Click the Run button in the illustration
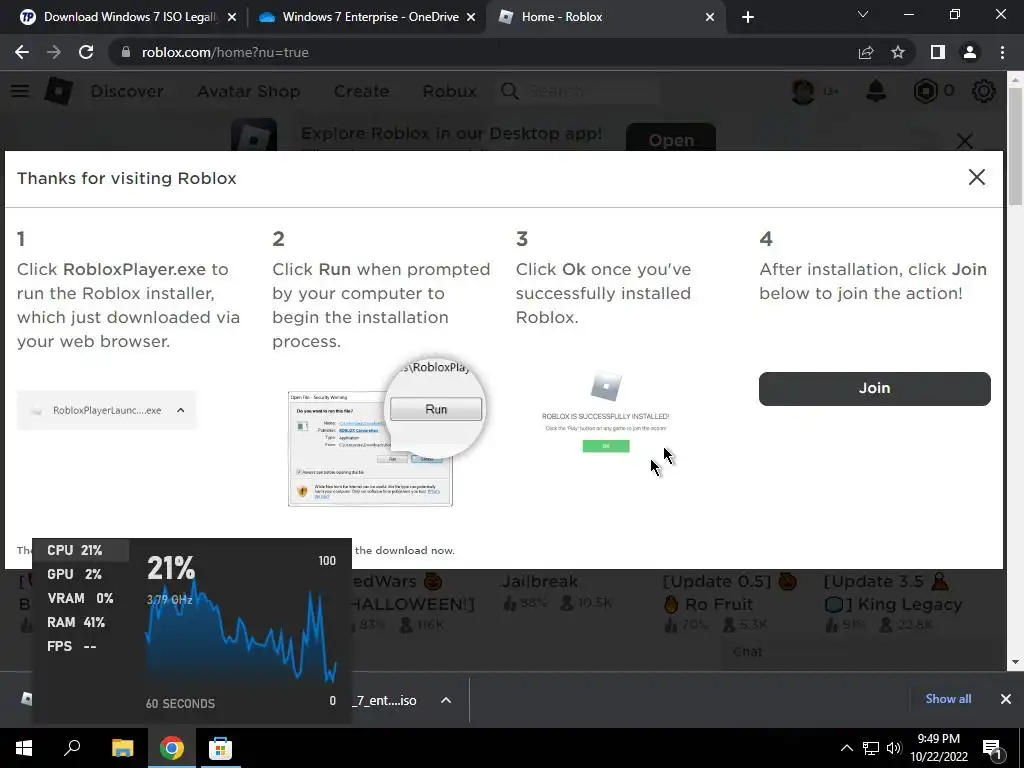 coord(436,409)
